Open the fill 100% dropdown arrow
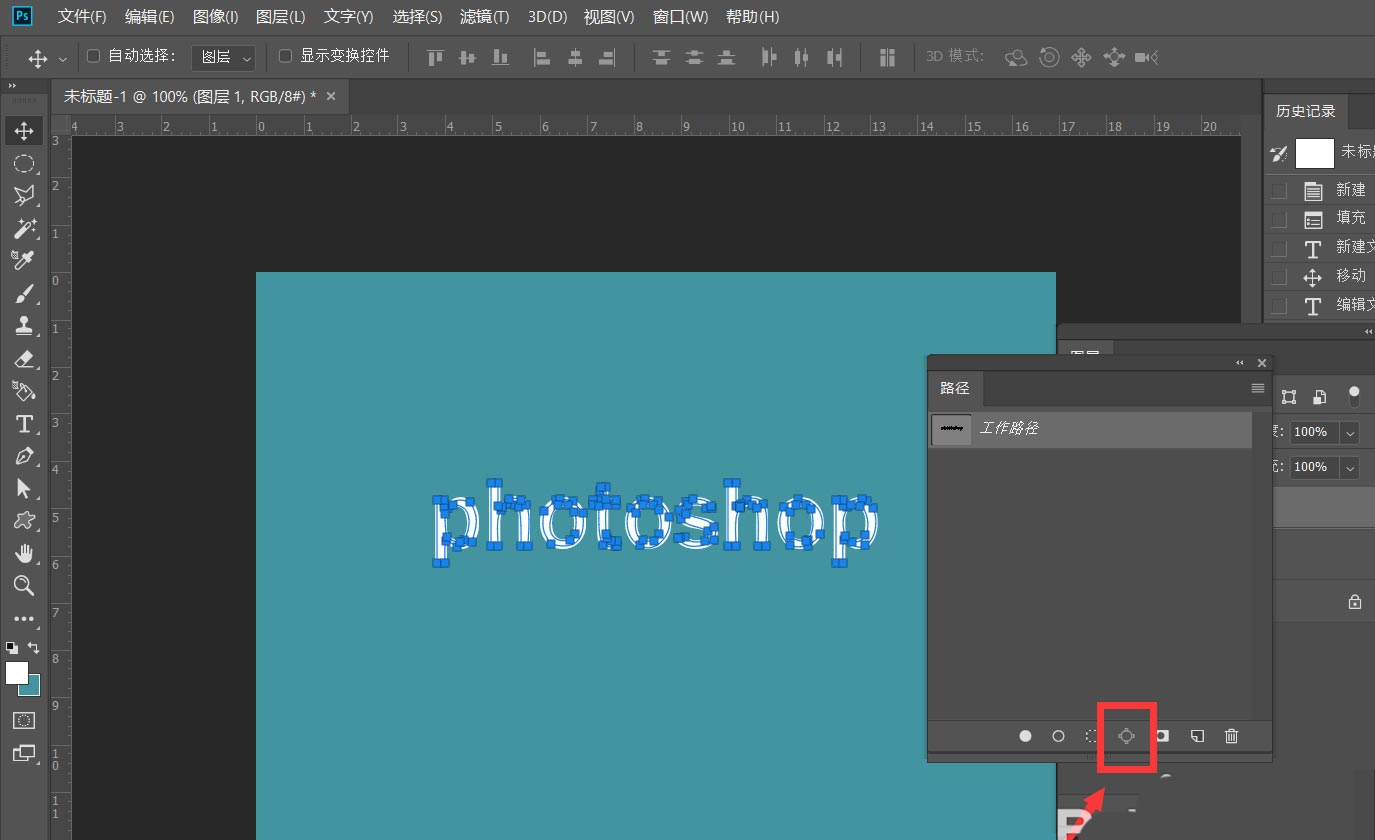This screenshot has width=1375, height=840. (x=1351, y=468)
